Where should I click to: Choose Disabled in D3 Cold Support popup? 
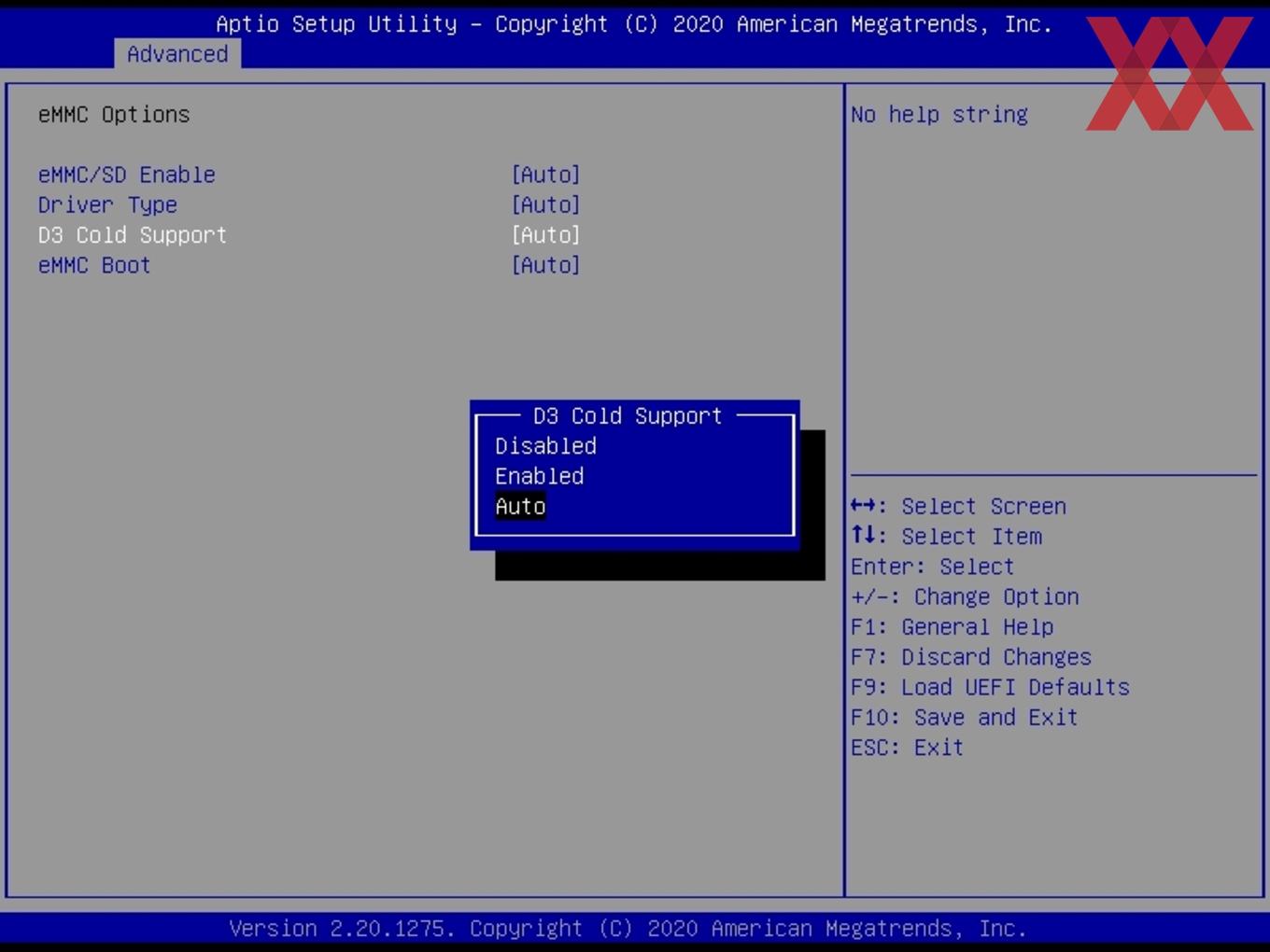[x=546, y=446]
